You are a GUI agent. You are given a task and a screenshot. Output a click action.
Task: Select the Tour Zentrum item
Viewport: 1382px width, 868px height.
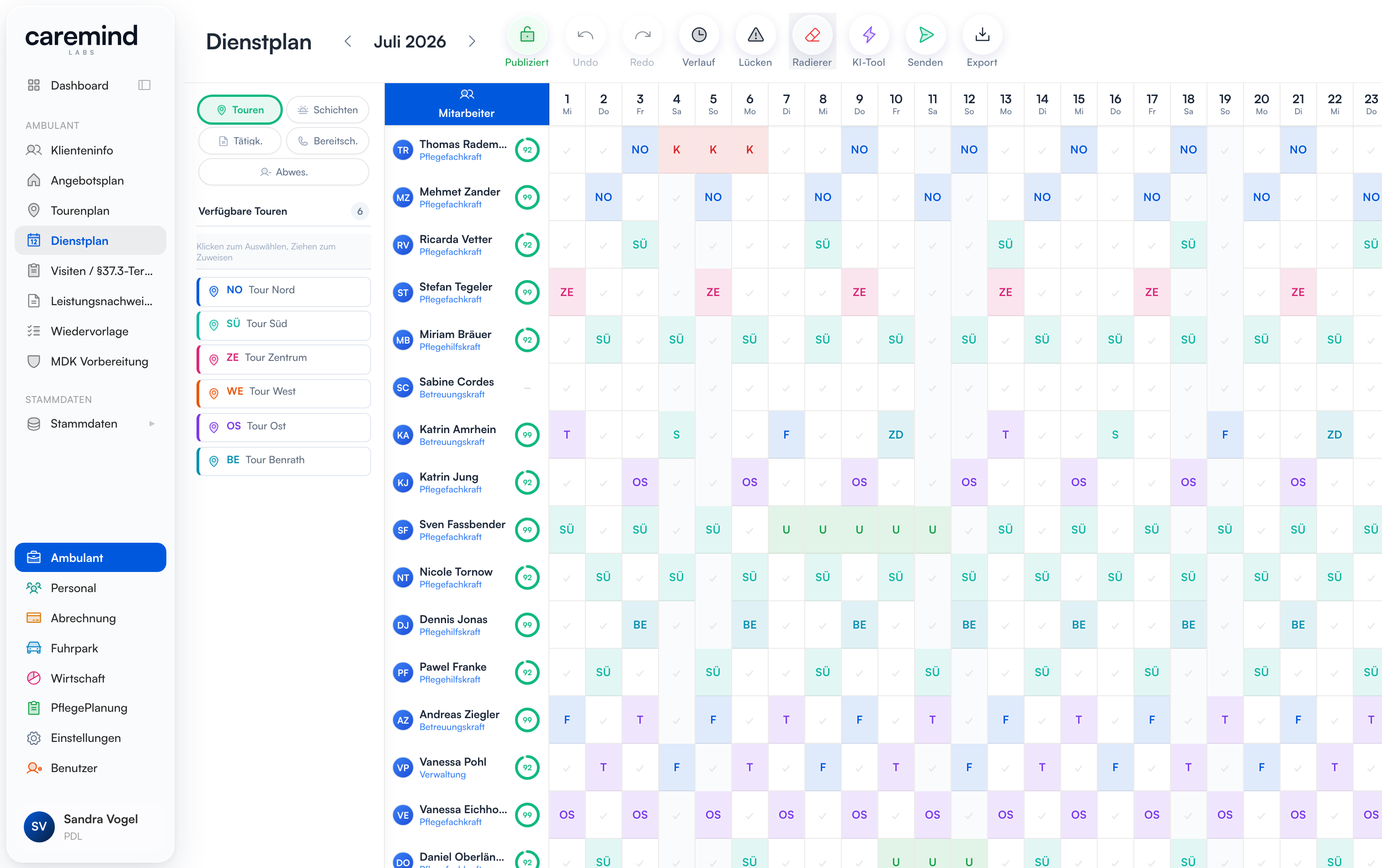(284, 358)
